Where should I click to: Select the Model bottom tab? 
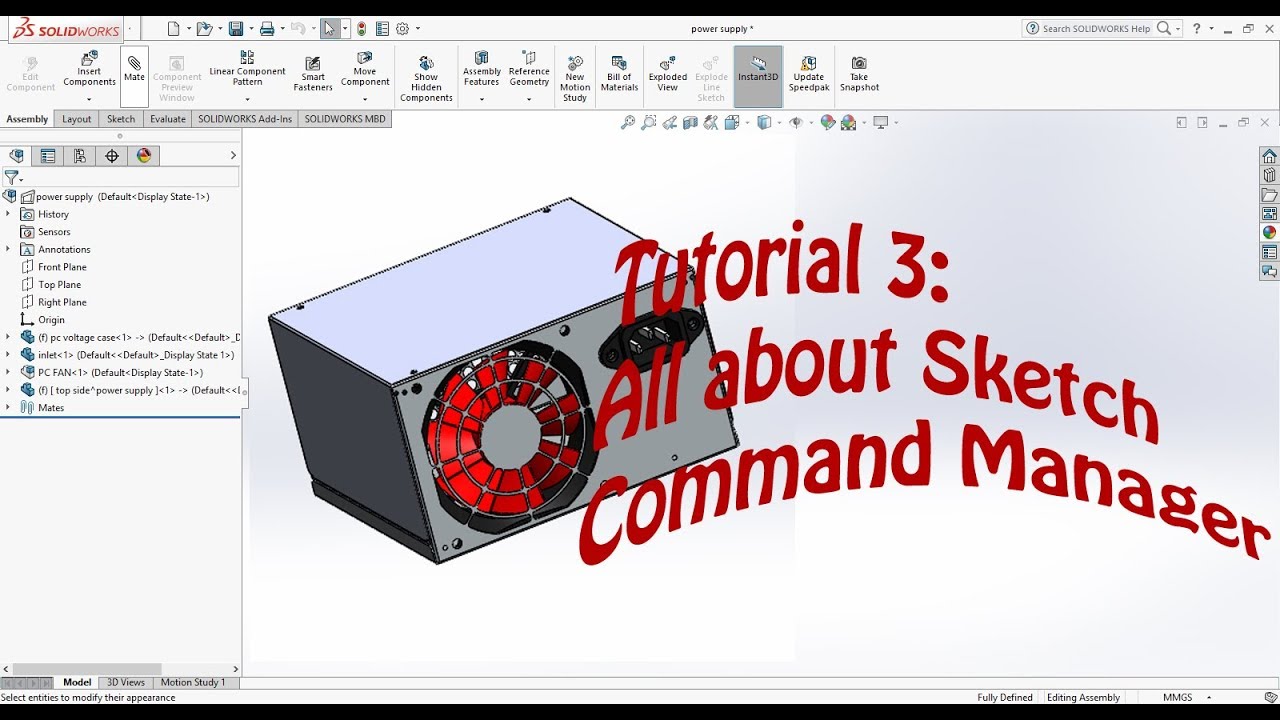click(77, 683)
